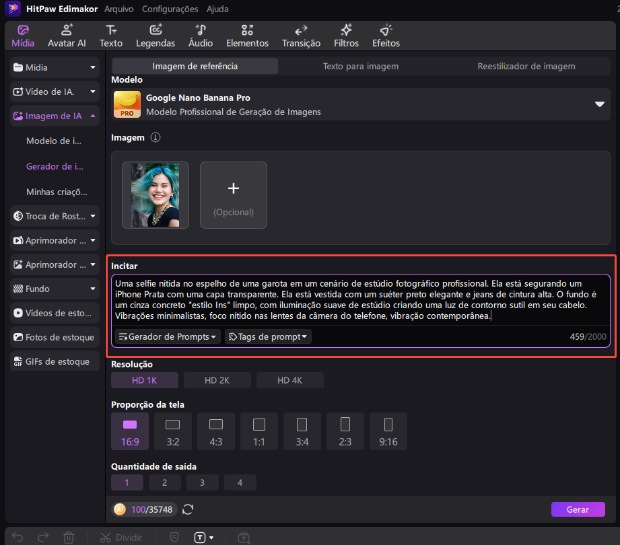
Task: Open the Arquivo menu
Action: [119, 9]
